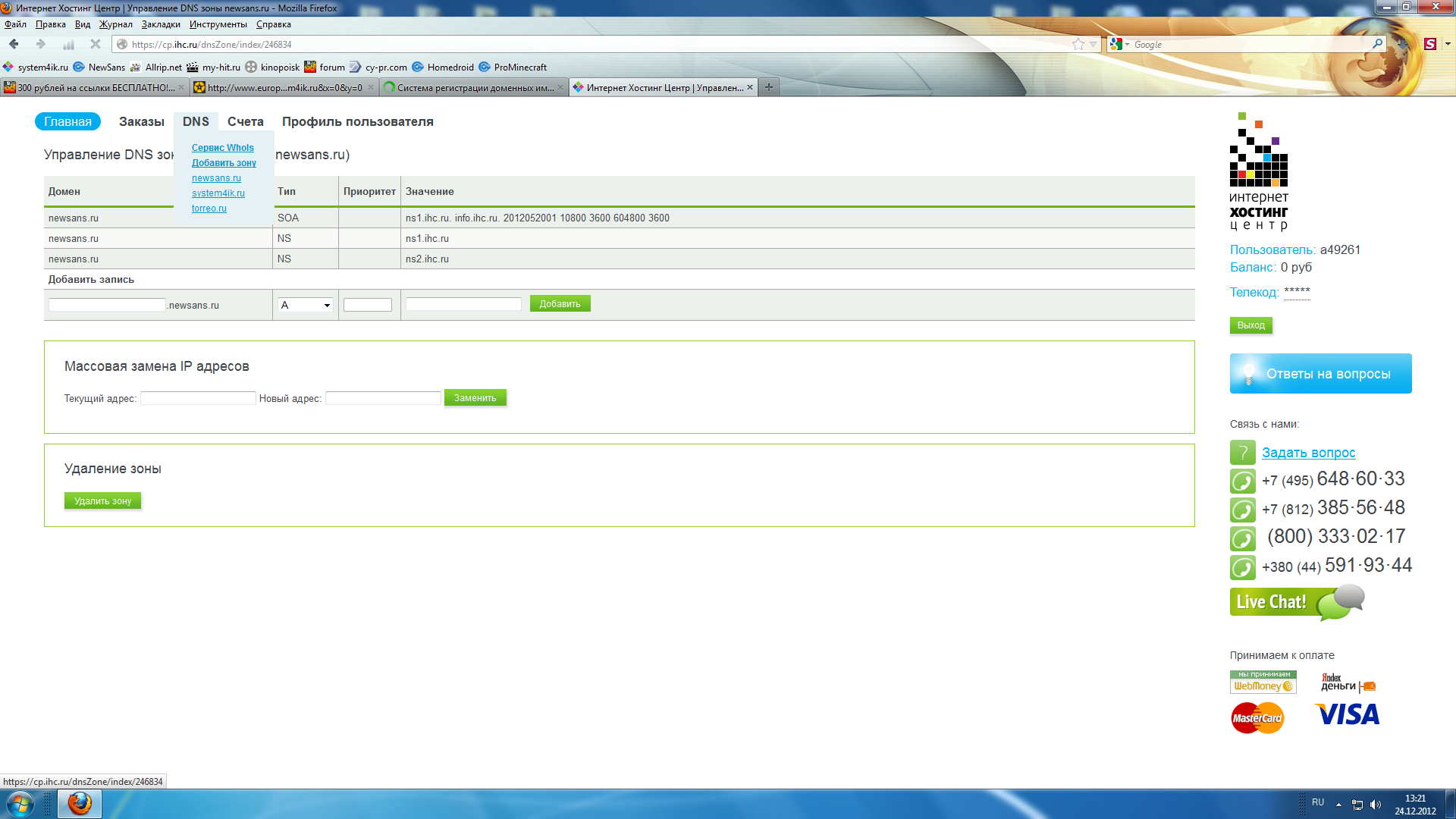1456x819 pixels.
Task: Open the newsans.ru zone link in DNS menu
Action: pyautogui.click(x=216, y=178)
